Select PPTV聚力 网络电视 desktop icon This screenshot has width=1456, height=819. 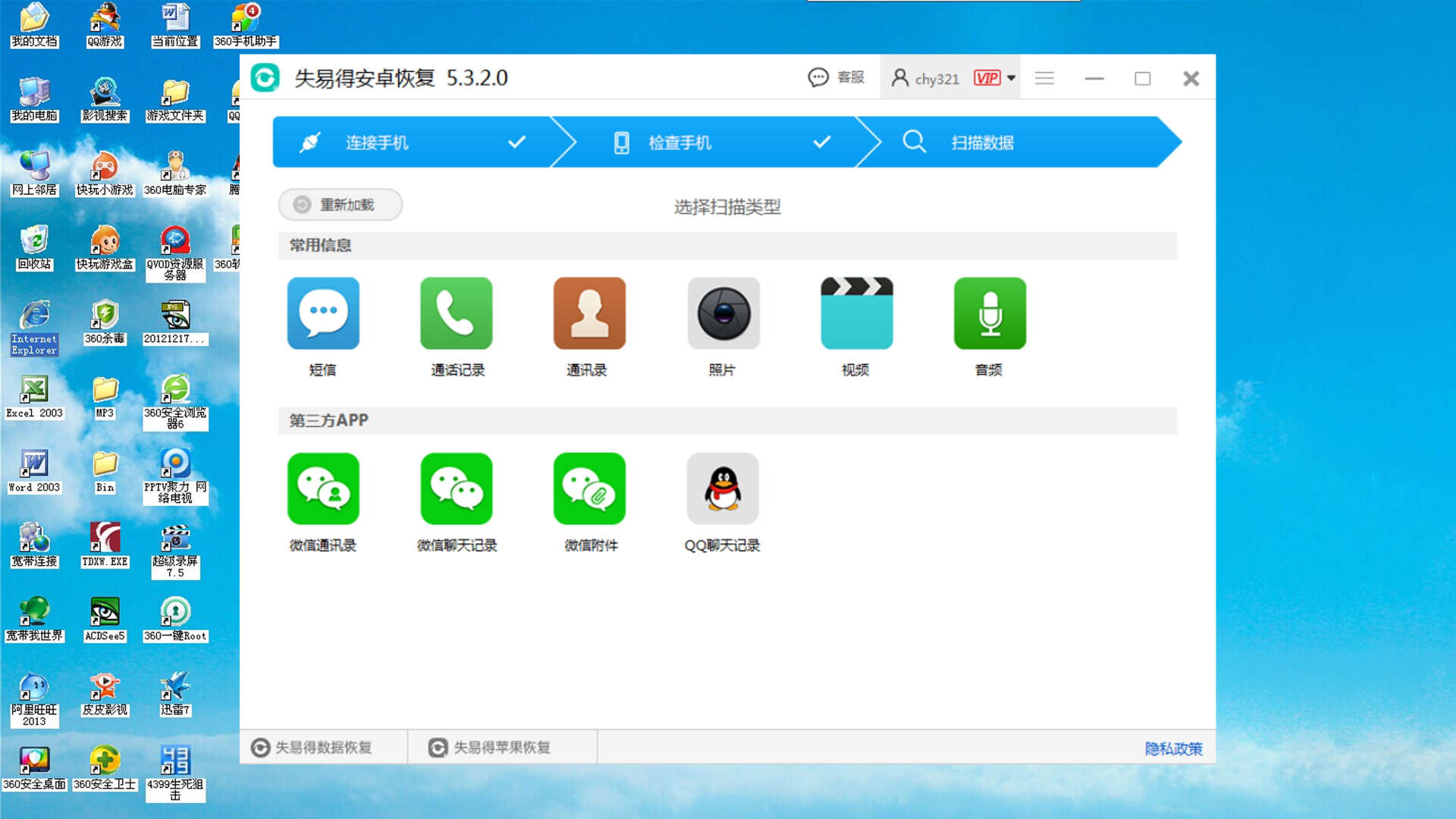coord(175,476)
